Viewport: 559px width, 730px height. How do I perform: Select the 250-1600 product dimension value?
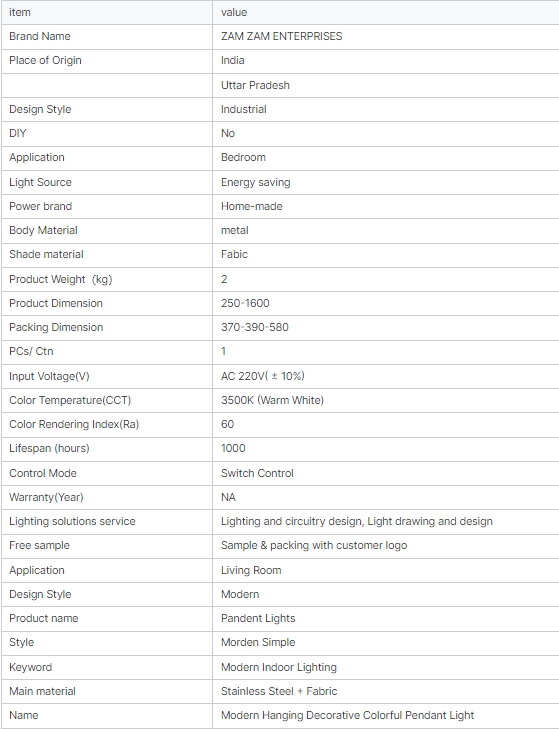click(x=245, y=303)
